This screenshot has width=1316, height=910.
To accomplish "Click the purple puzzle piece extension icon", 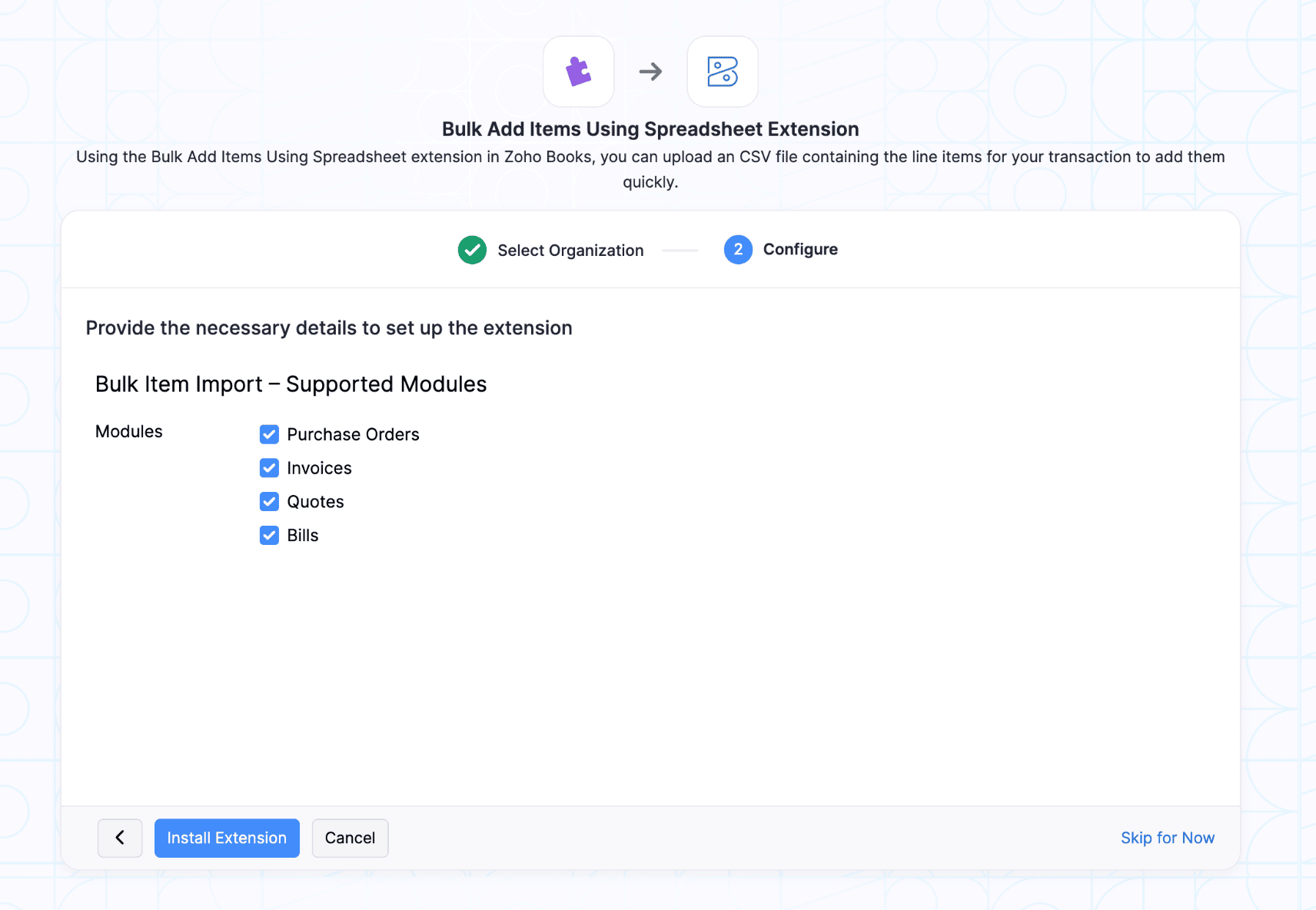I will 578,71.
